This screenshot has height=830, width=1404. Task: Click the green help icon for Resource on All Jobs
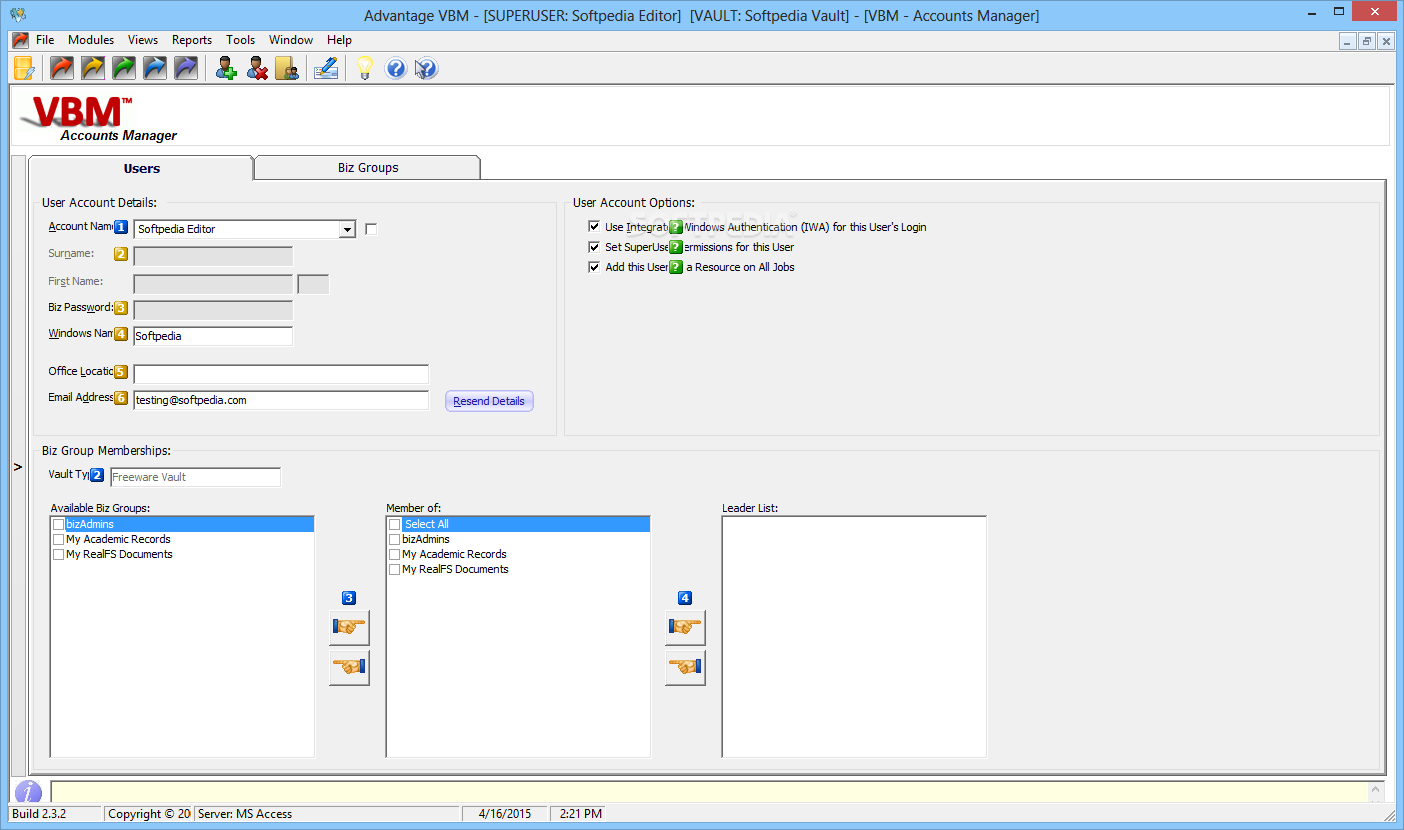coord(676,267)
